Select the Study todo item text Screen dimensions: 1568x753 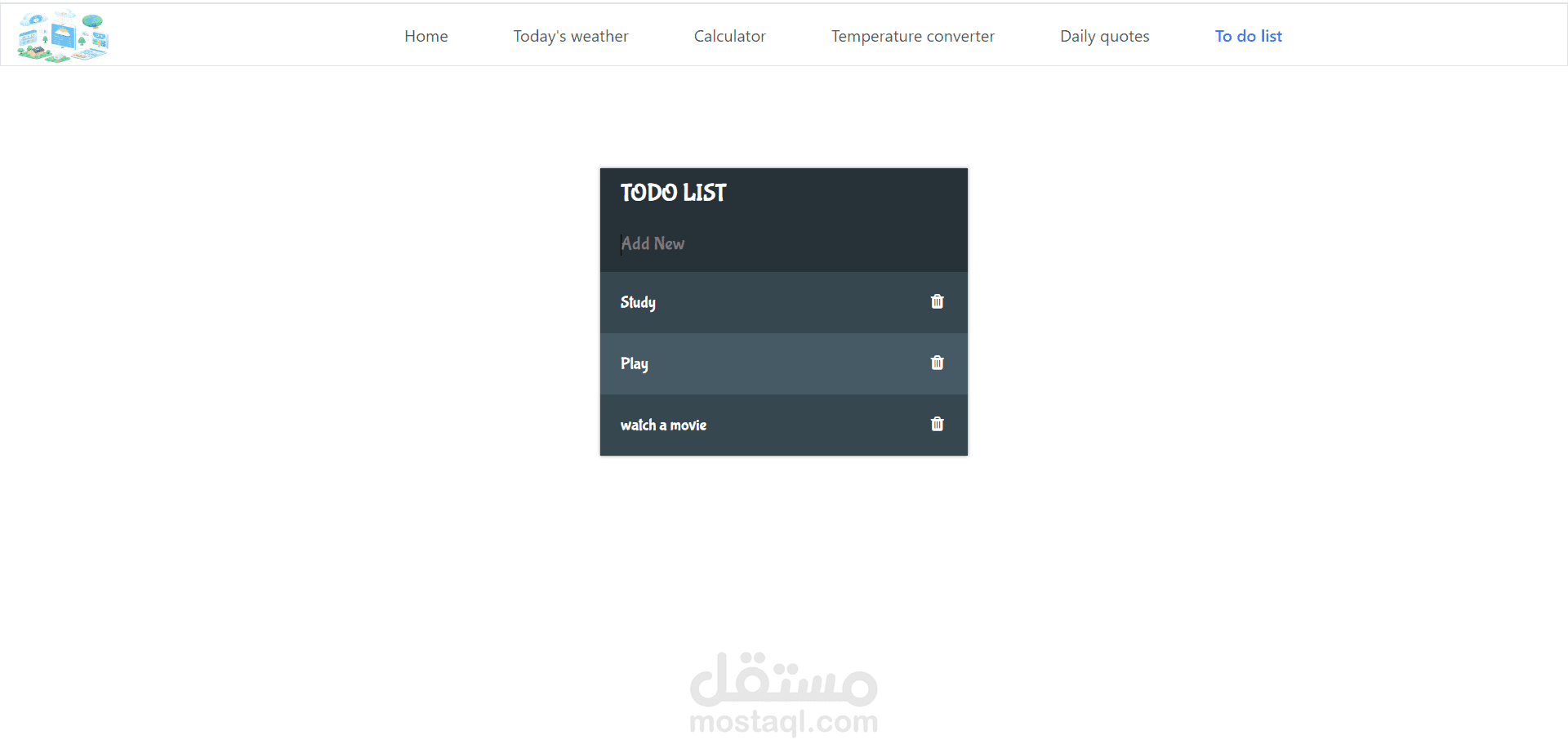coord(638,302)
